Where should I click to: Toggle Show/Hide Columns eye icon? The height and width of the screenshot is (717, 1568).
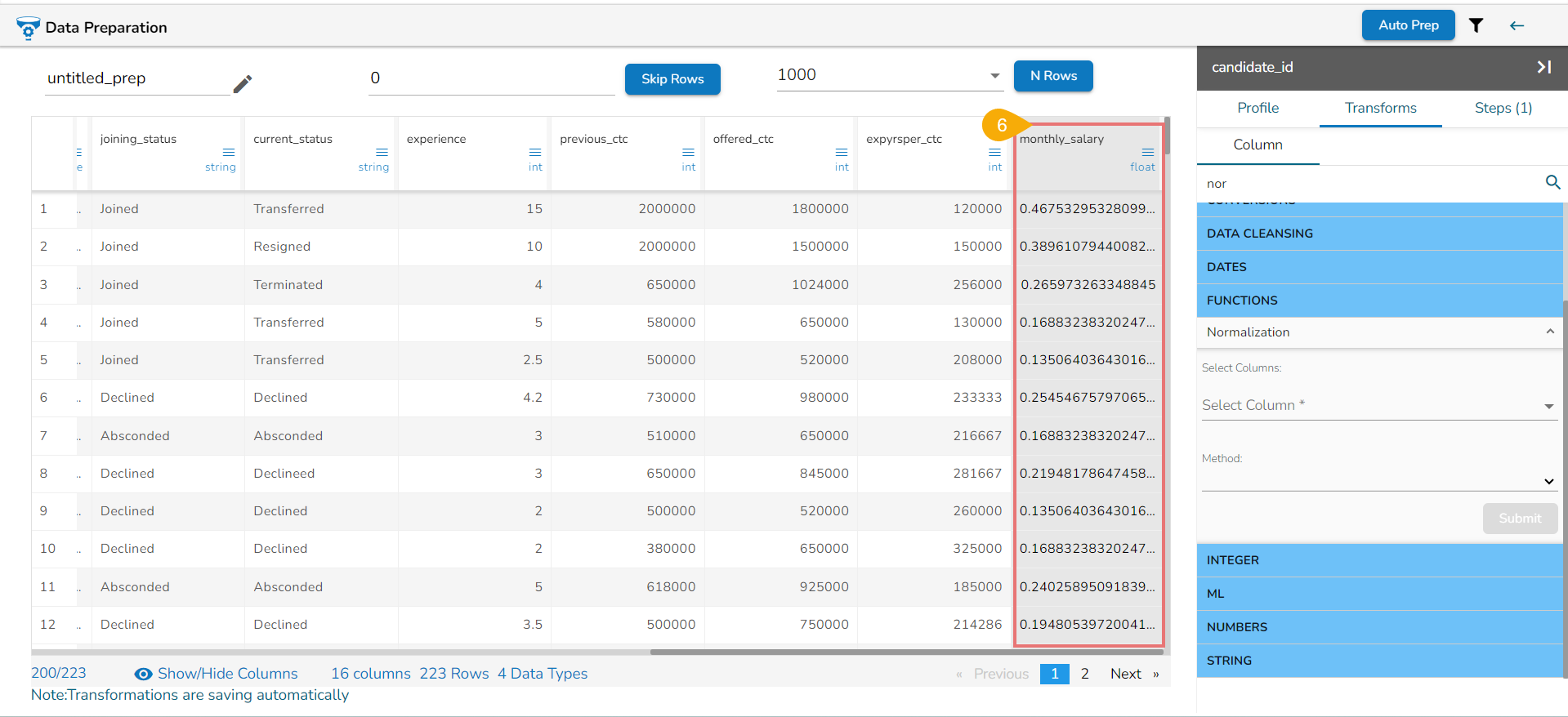(x=143, y=674)
